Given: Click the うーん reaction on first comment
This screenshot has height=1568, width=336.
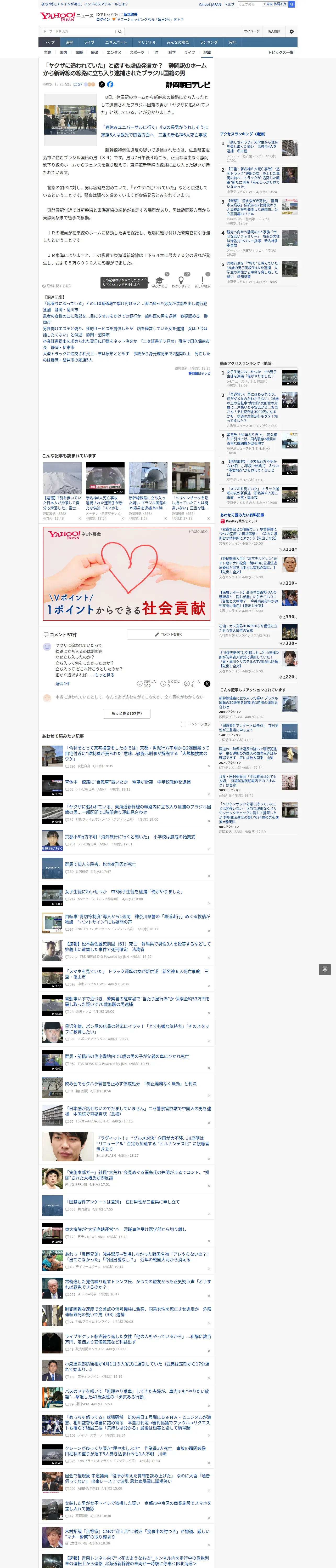Looking at the screenshot, I should click(x=192, y=684).
